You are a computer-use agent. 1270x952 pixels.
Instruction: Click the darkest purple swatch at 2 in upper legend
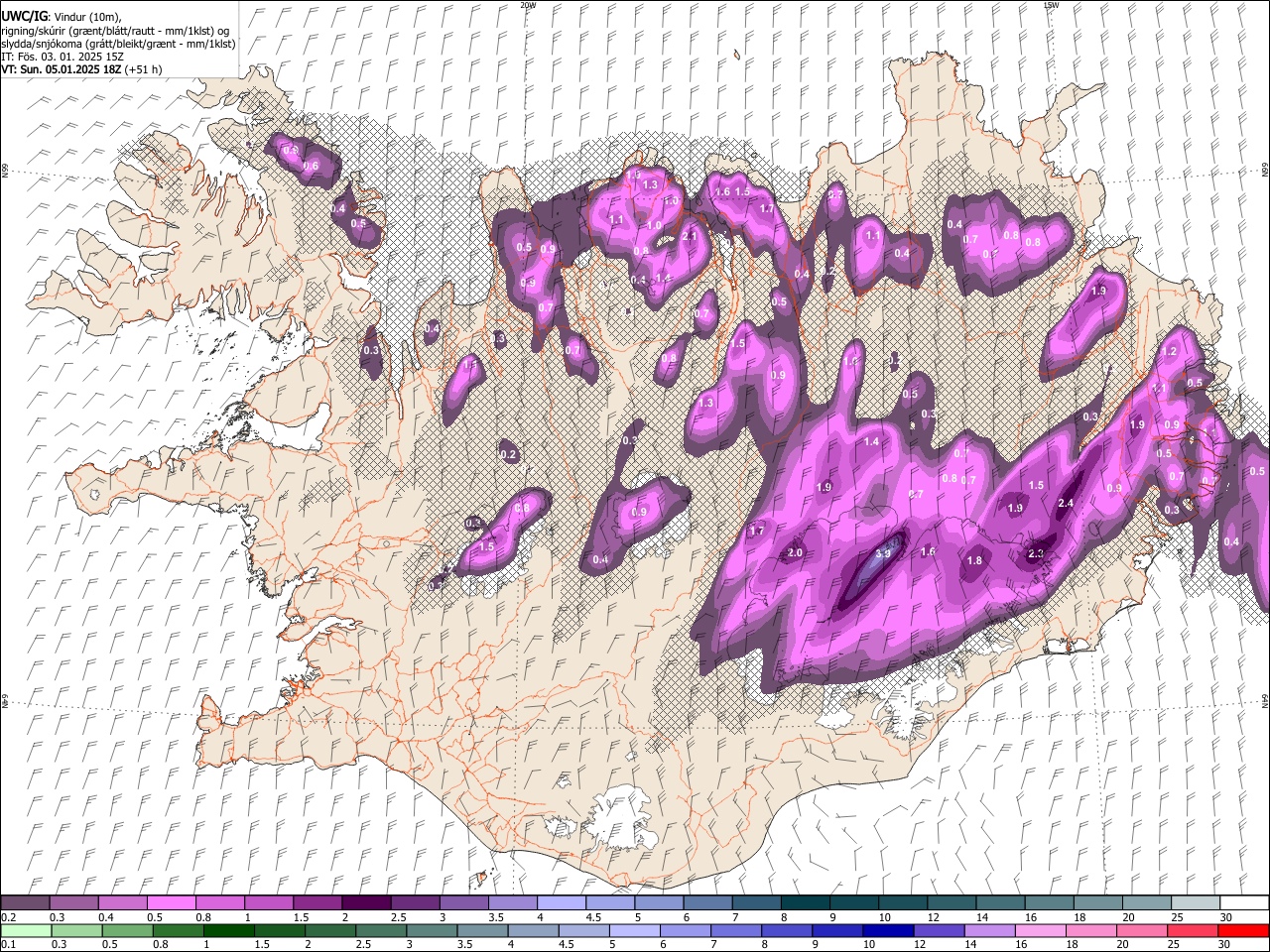(x=365, y=902)
